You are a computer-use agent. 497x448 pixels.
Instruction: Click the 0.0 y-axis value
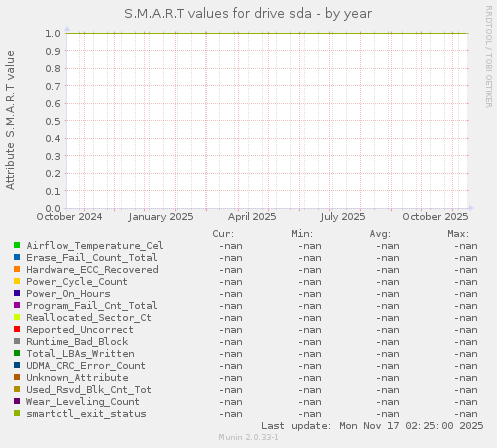pyautogui.click(x=53, y=209)
